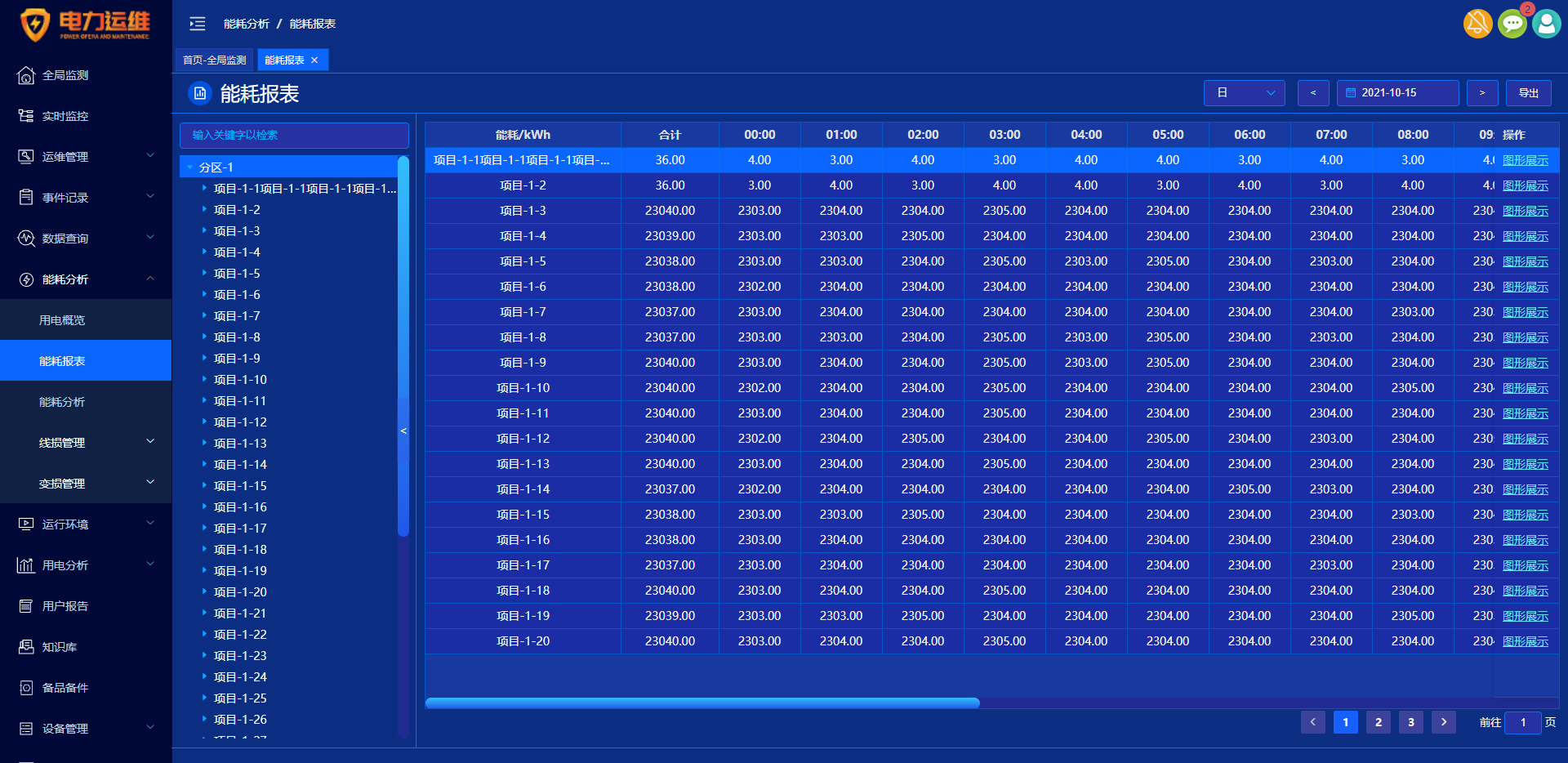1568x763 pixels.
Task: Expand the 项目-1-5 tree node
Action: [x=204, y=274]
